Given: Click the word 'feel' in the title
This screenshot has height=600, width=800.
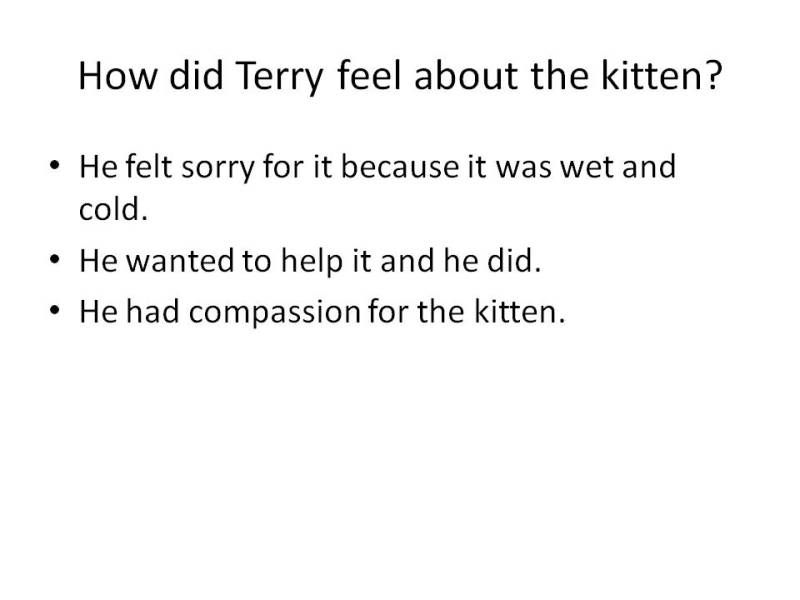Looking at the screenshot, I should tap(369, 74).
